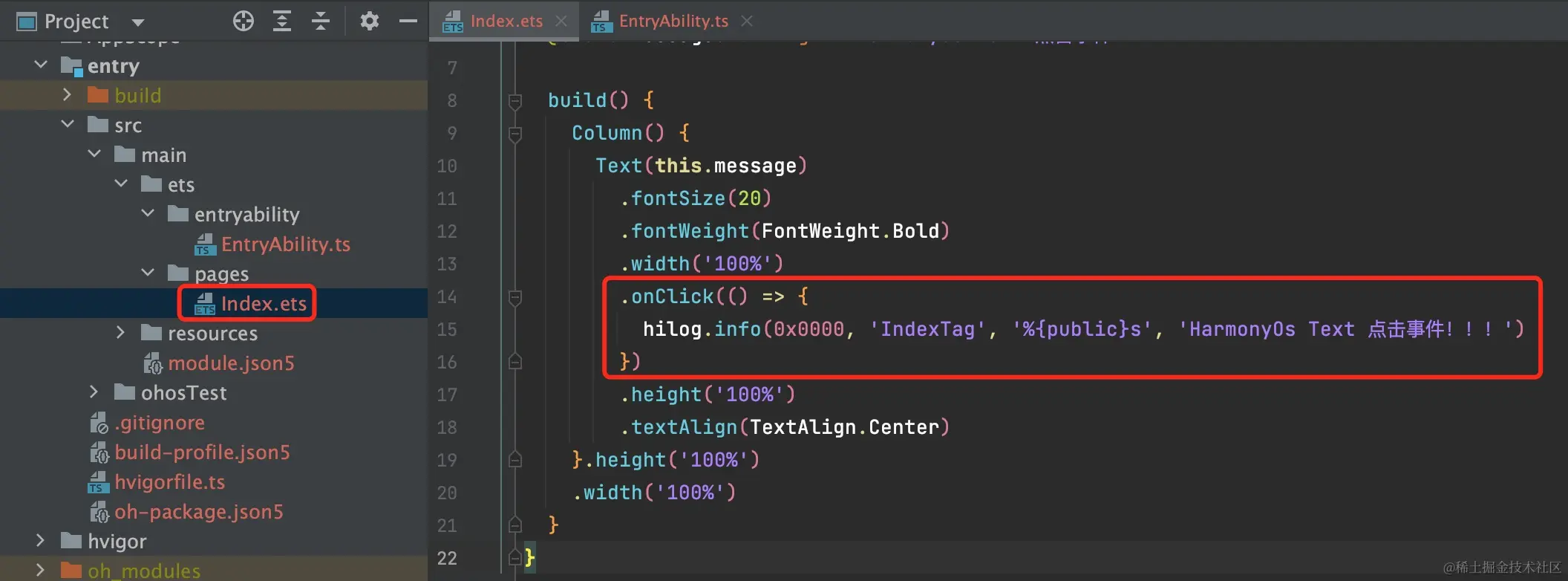Fold the onClick handler at line 14
This screenshot has width=1568, height=581.
click(x=515, y=296)
